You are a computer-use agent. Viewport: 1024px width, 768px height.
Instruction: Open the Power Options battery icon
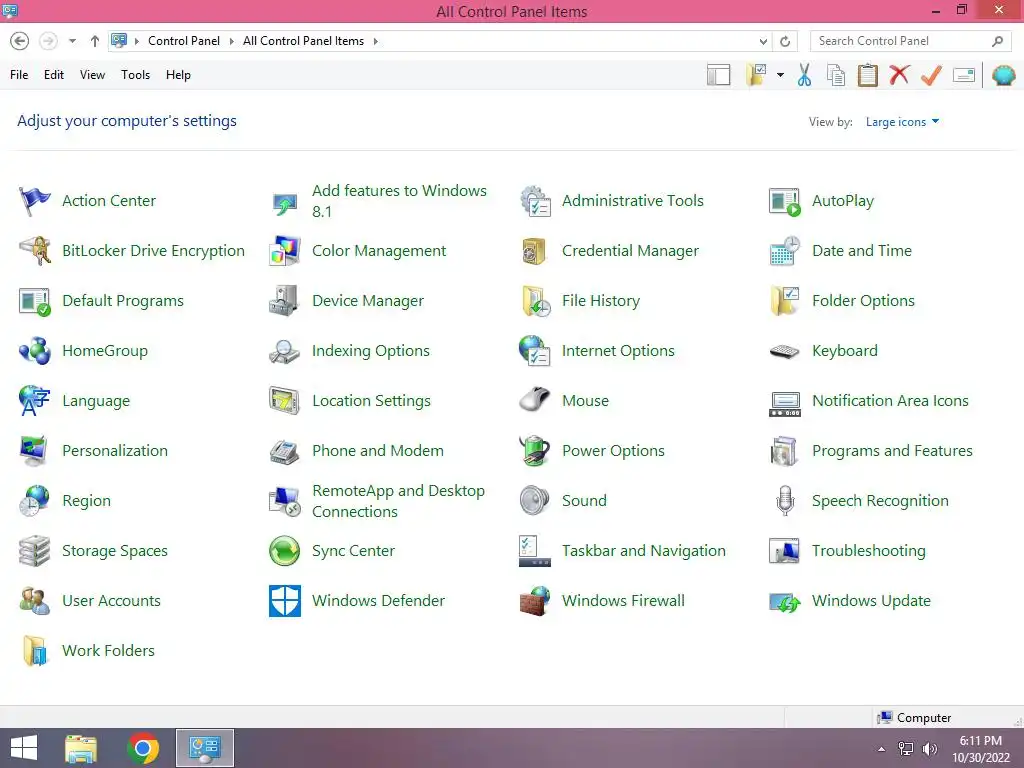click(x=535, y=451)
